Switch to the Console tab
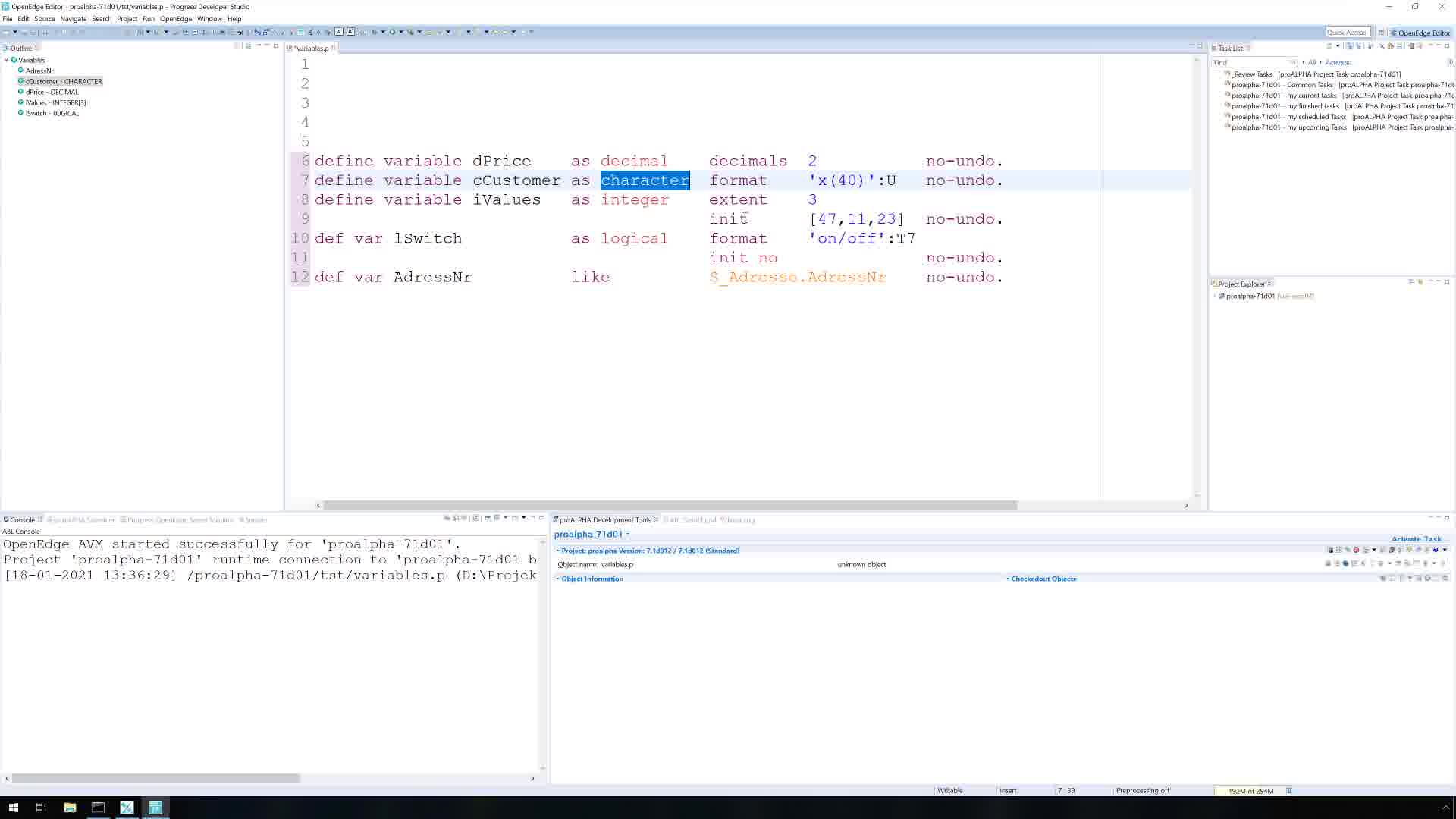This screenshot has width=1456, height=819. (22, 520)
